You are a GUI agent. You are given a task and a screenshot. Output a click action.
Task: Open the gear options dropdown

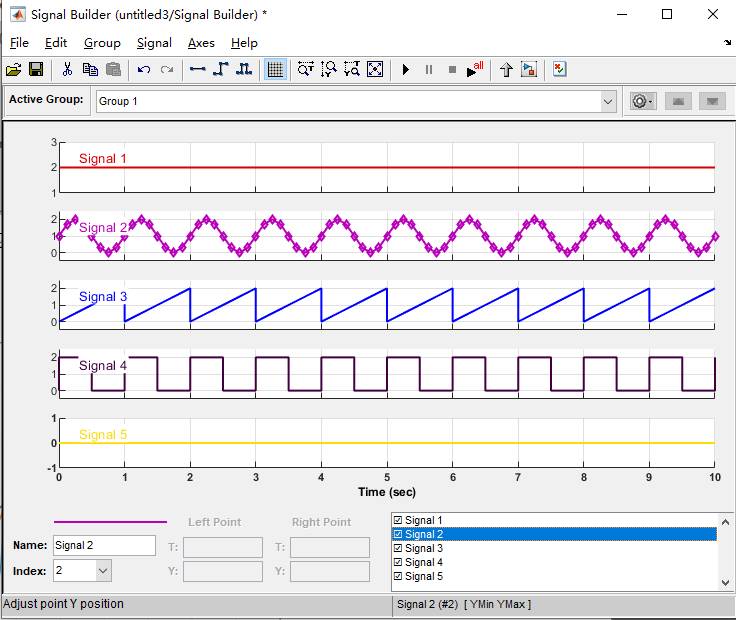[642, 101]
